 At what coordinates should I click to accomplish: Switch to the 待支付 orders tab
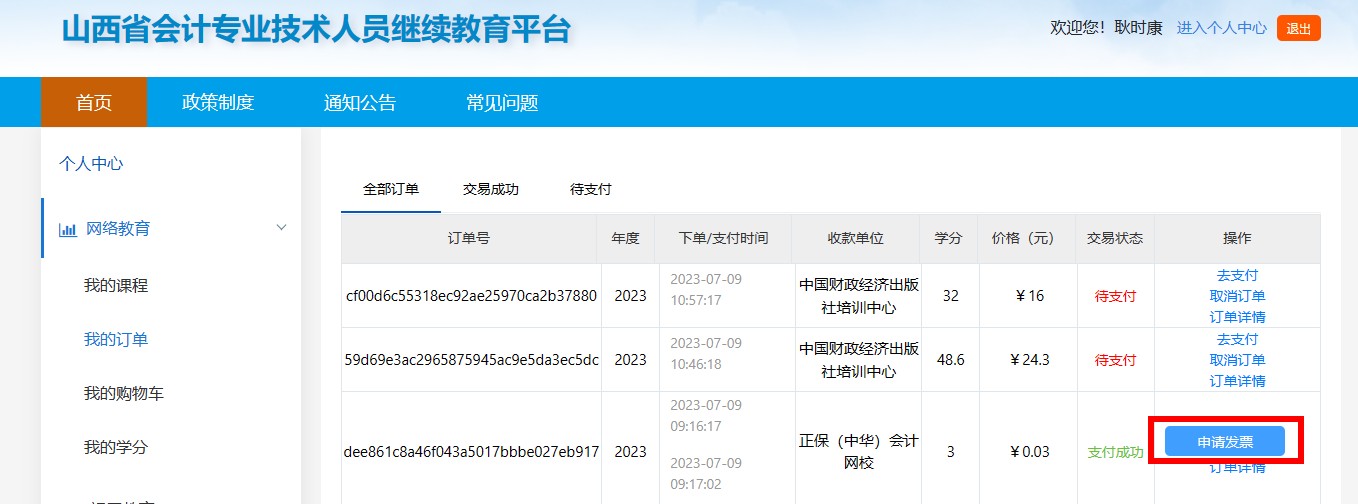591,189
